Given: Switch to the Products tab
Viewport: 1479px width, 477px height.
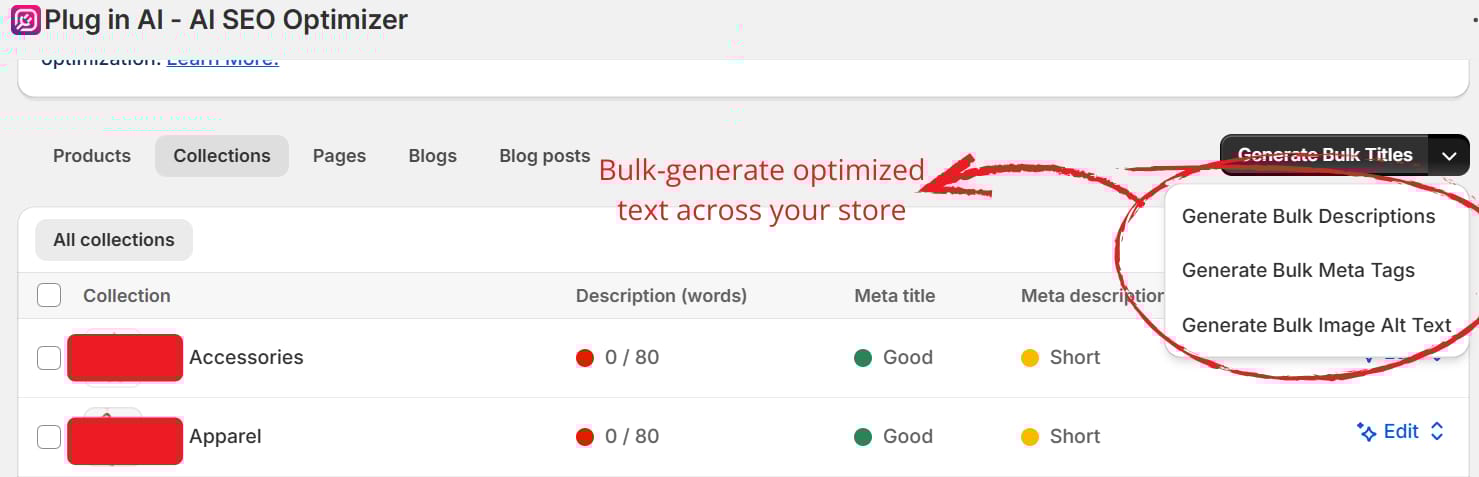Looking at the screenshot, I should click(92, 156).
